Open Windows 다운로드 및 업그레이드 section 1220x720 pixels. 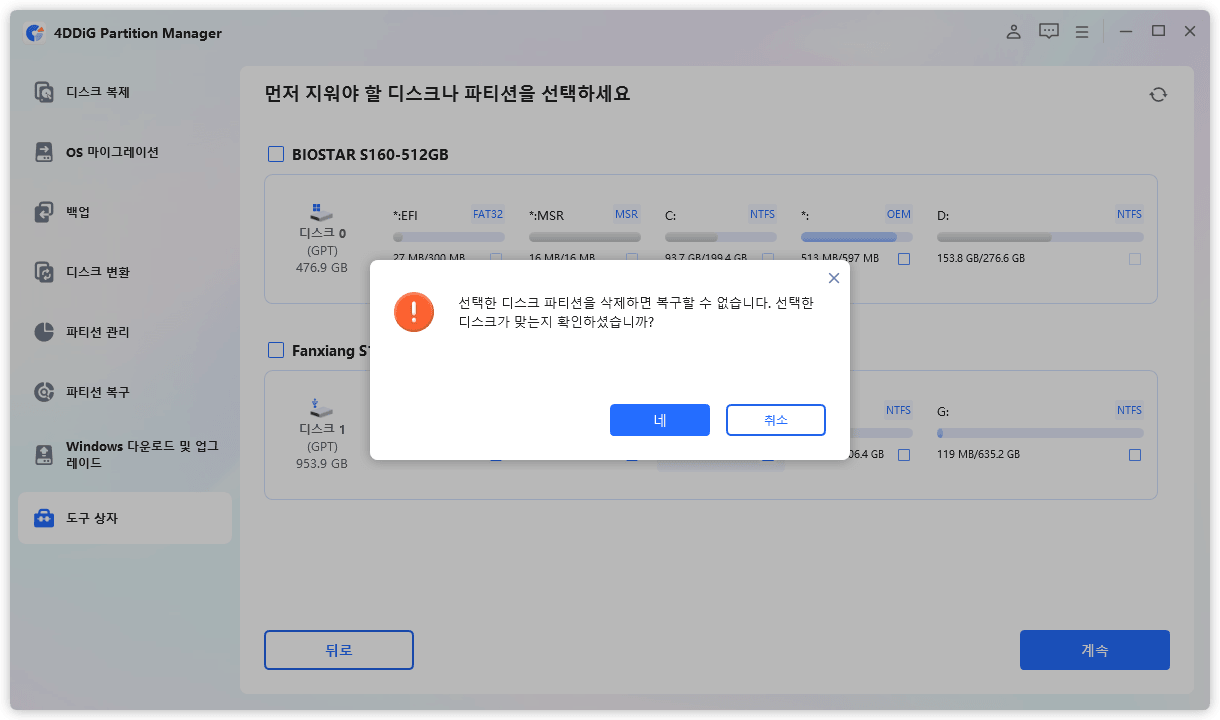[125, 455]
